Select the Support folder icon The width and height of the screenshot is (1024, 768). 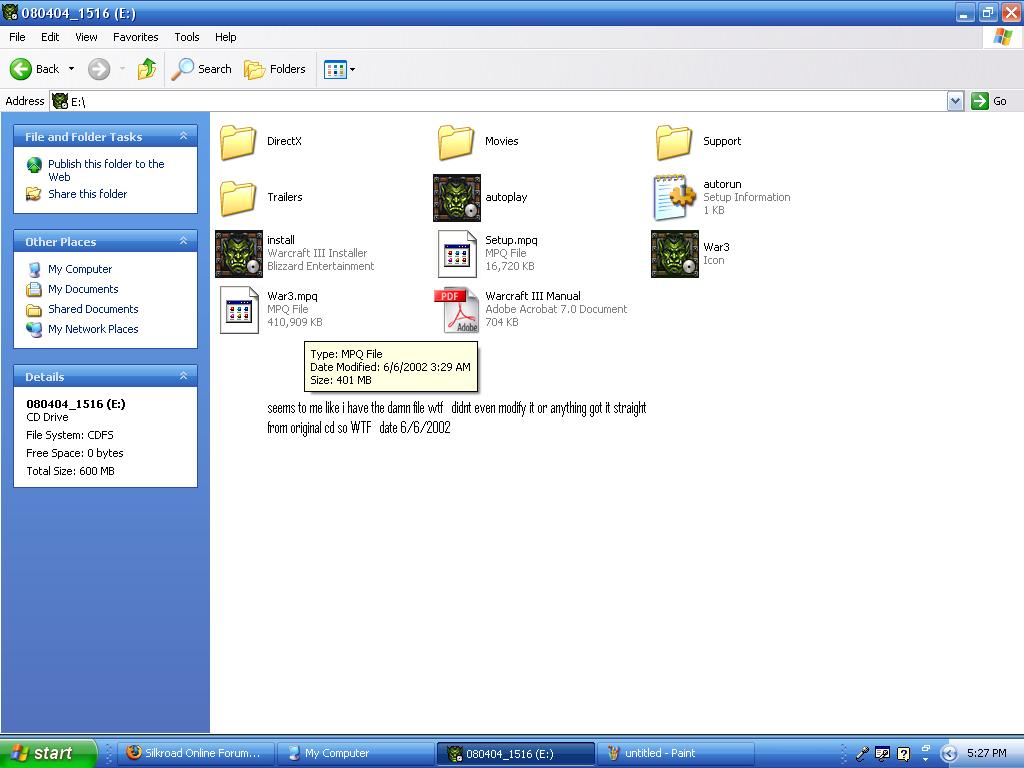coord(674,142)
